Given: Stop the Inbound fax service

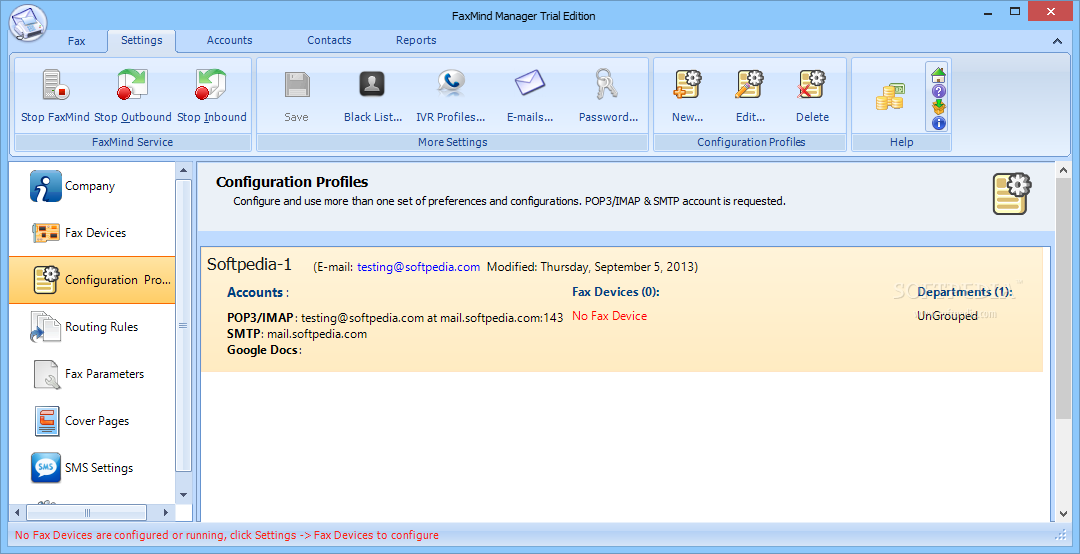Looking at the screenshot, I should [211, 96].
